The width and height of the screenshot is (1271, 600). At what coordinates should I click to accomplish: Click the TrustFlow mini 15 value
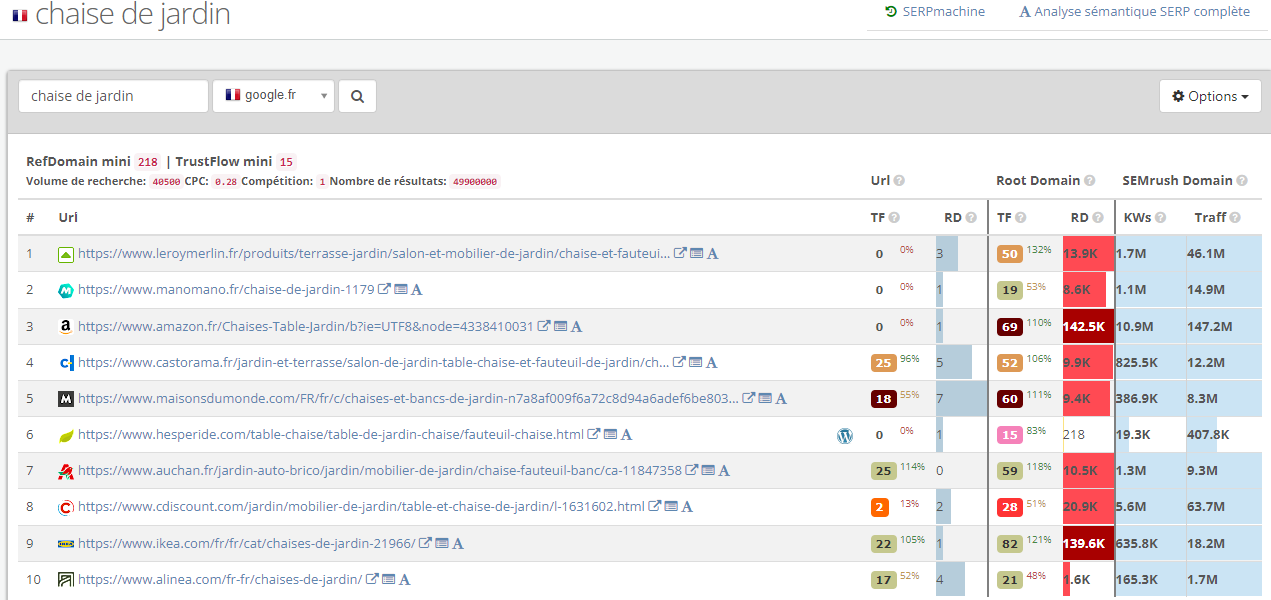(286, 162)
